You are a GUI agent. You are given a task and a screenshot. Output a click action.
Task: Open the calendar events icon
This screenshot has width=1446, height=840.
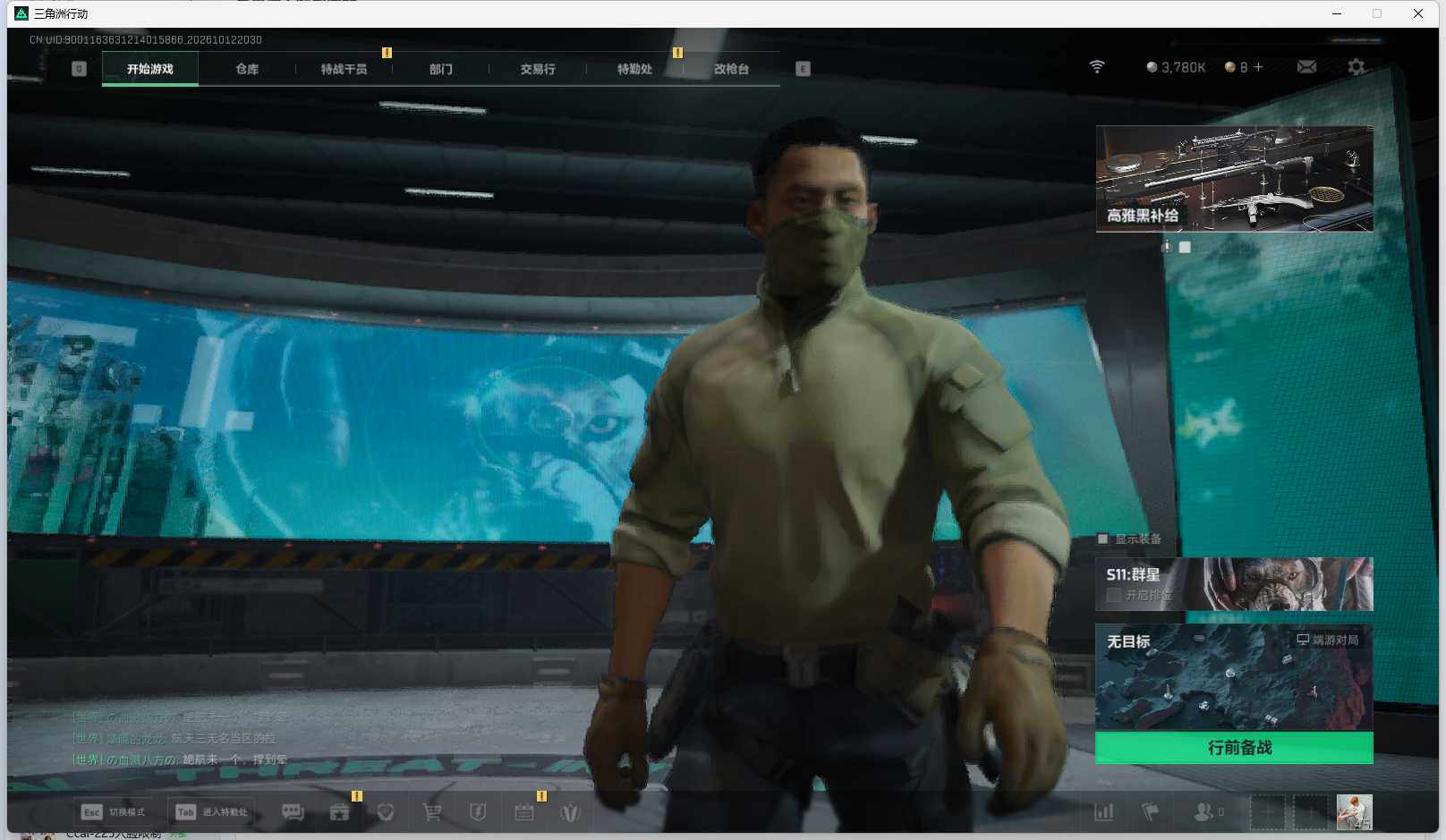(x=524, y=812)
